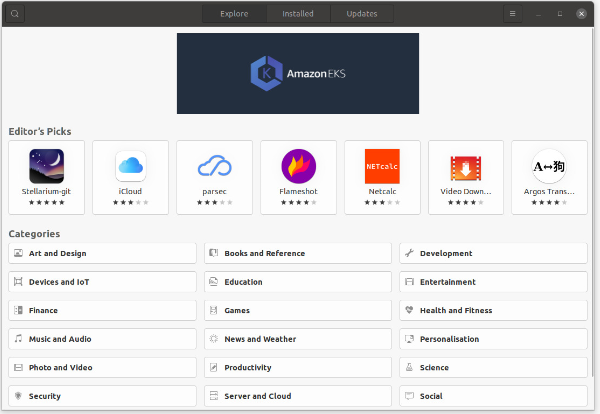
Task: Click the Science flask icon
Action: (x=409, y=367)
